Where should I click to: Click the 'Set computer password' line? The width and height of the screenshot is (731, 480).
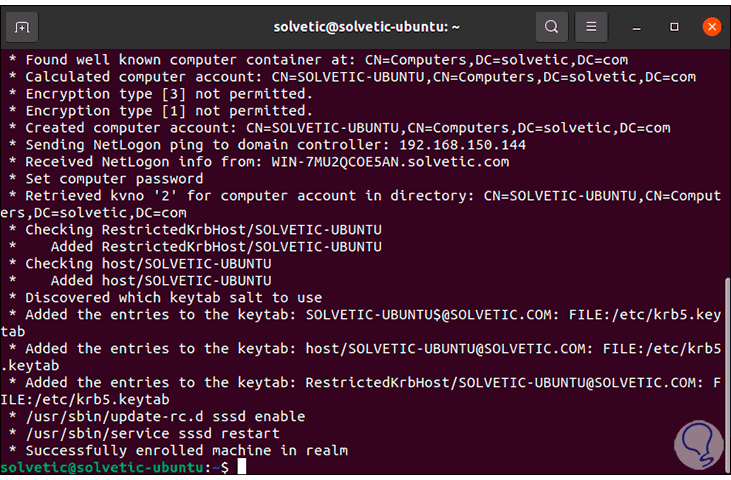(x=114, y=179)
